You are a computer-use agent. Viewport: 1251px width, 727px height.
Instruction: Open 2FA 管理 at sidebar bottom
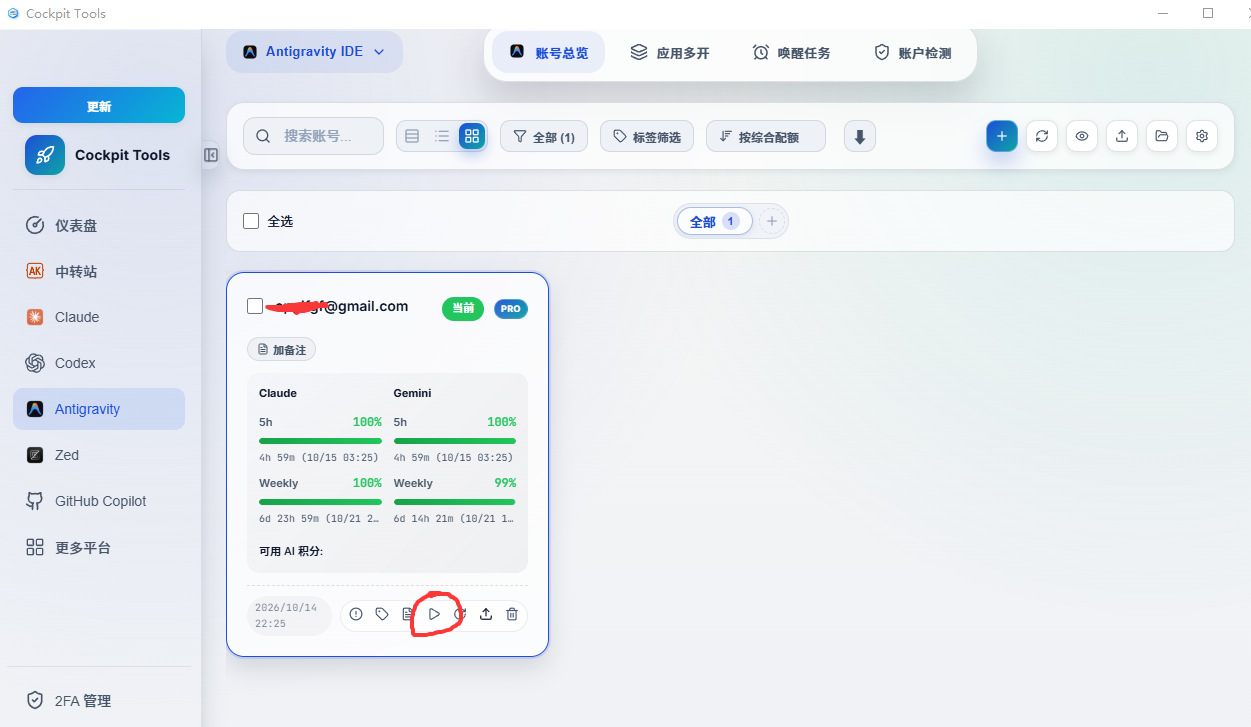(98, 701)
